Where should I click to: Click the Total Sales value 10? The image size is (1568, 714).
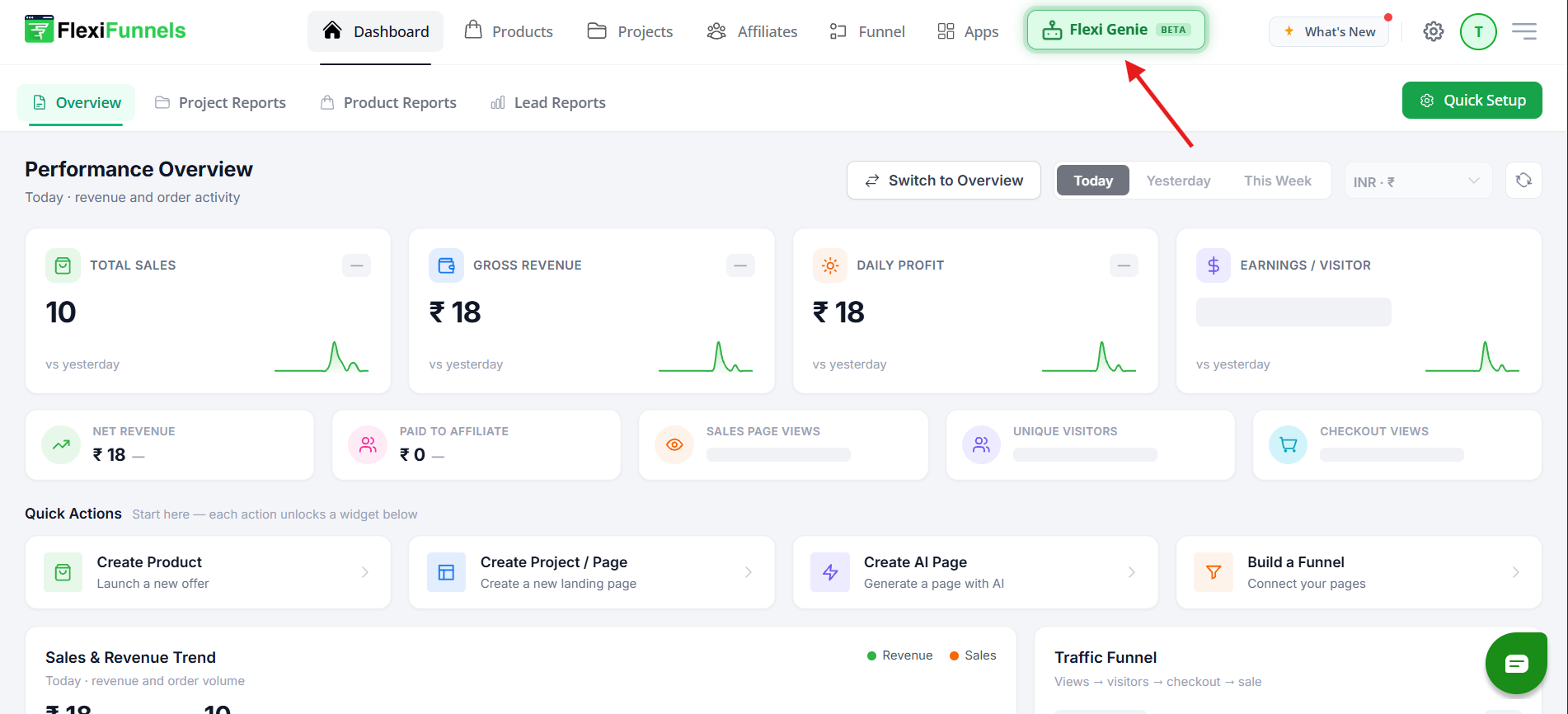coord(61,312)
